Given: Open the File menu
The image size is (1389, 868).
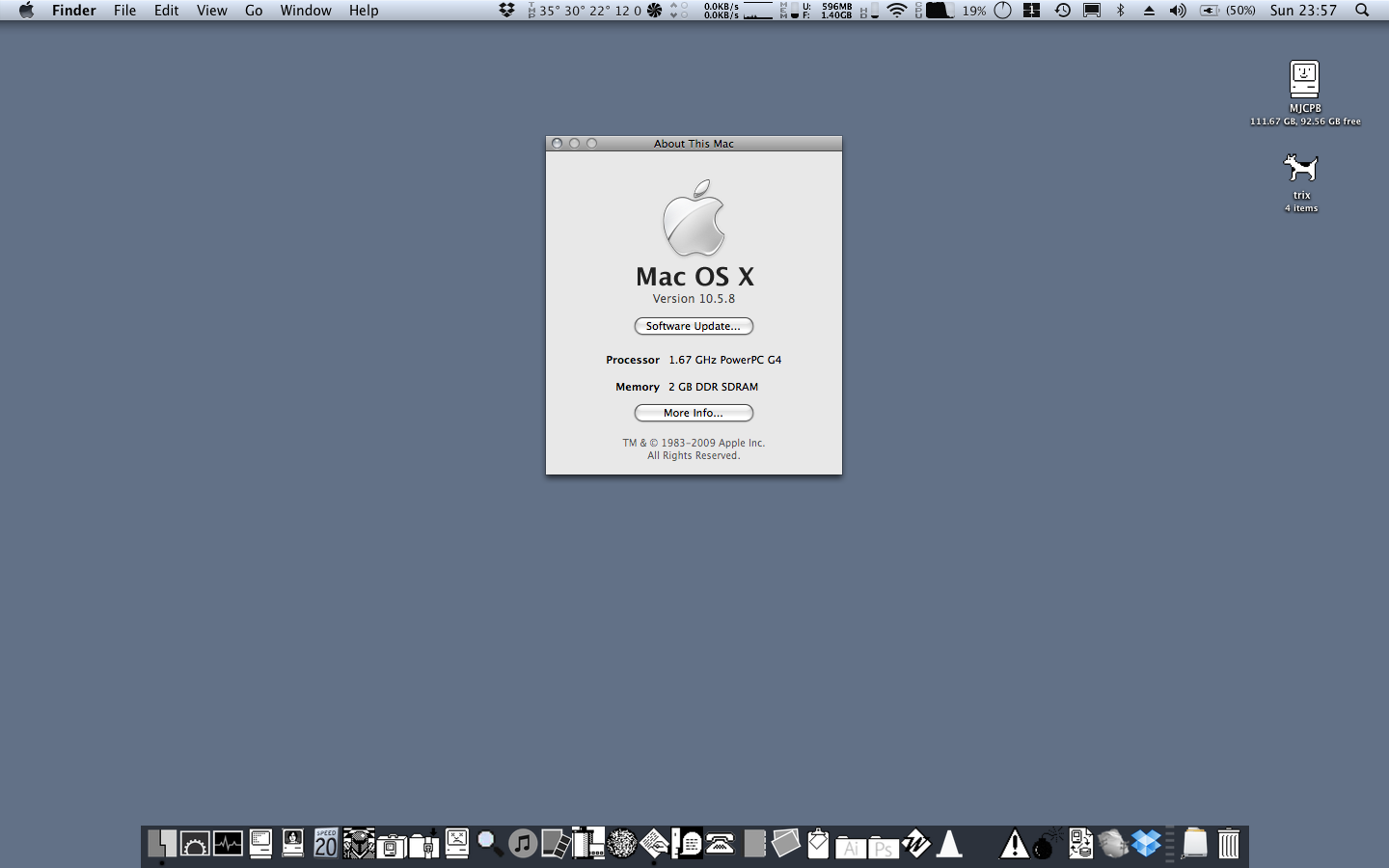Looking at the screenshot, I should tap(124, 11).
